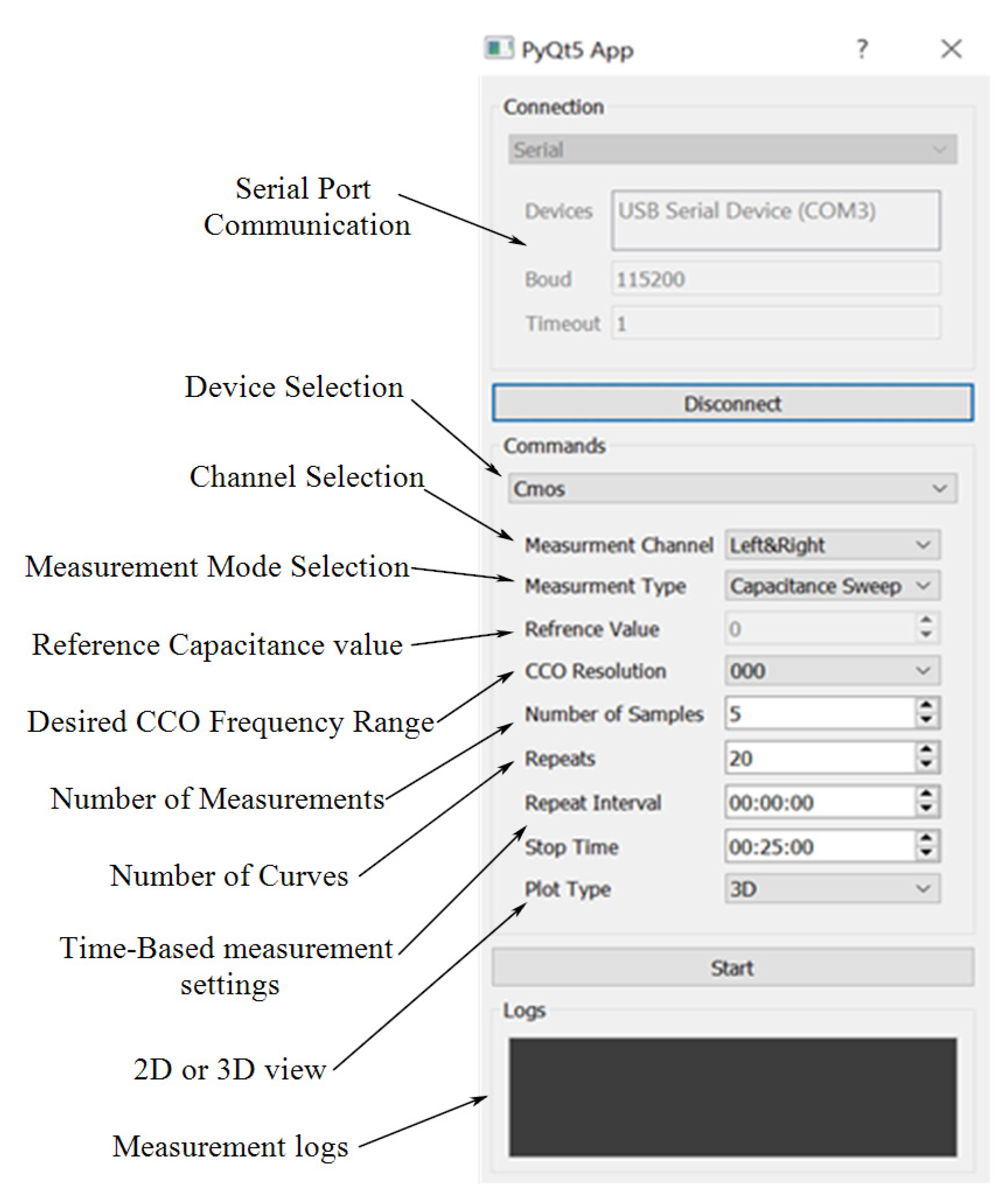
Task: Expand the Measurment Channel Left&Right dropdown
Action: [832, 545]
